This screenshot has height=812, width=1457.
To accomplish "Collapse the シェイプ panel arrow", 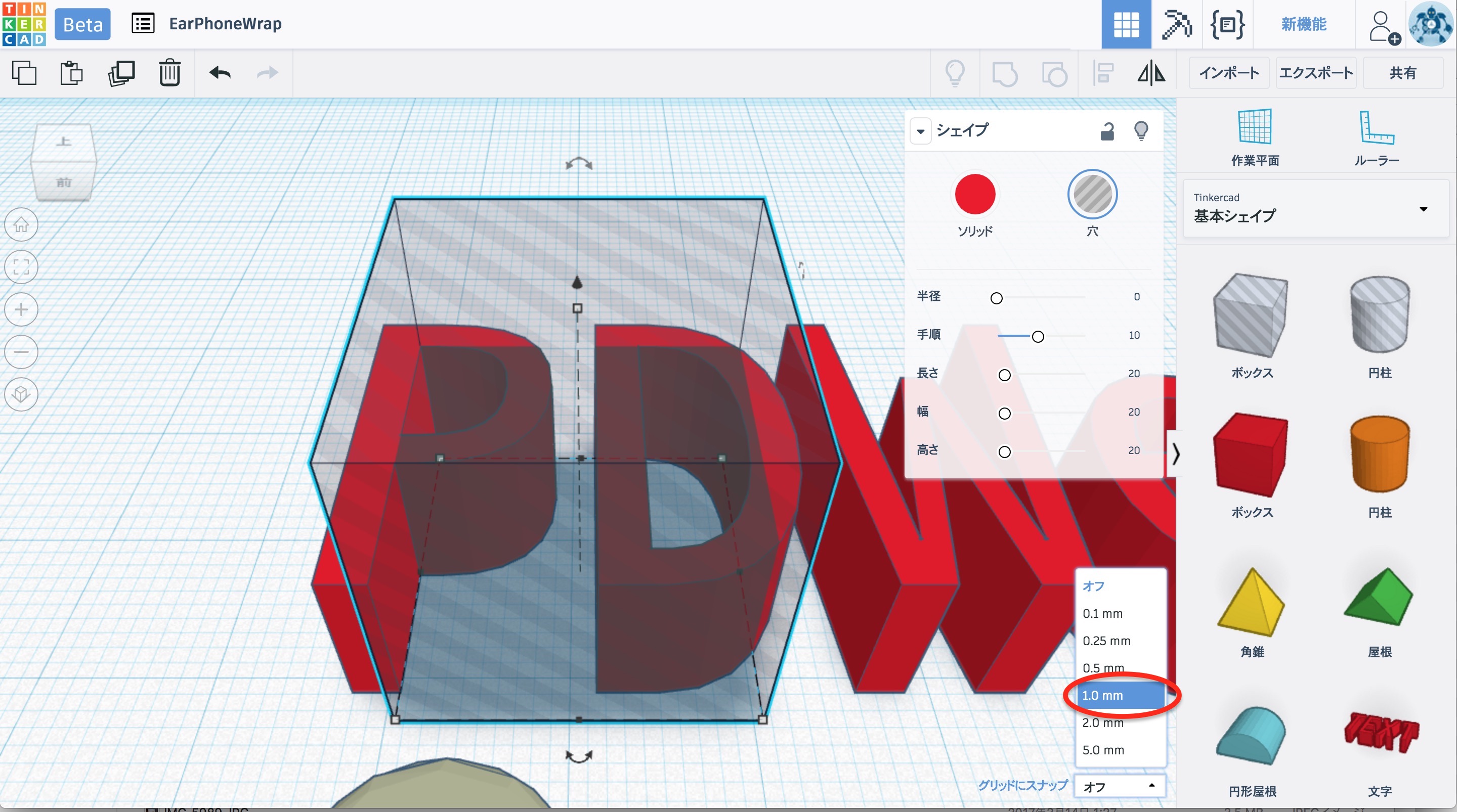I will (x=920, y=131).
